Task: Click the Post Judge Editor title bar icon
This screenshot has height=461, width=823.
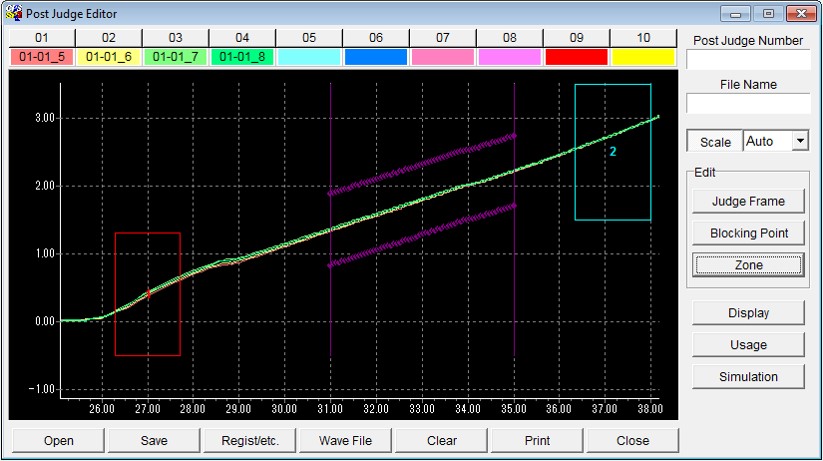Action: 12,14
